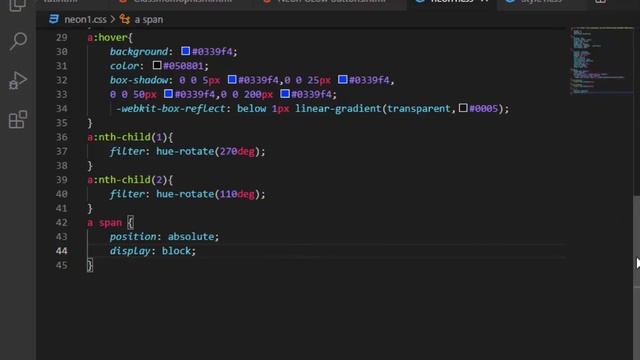
Task: Click '-webkit-box-reflect' property text
Action: point(171,109)
